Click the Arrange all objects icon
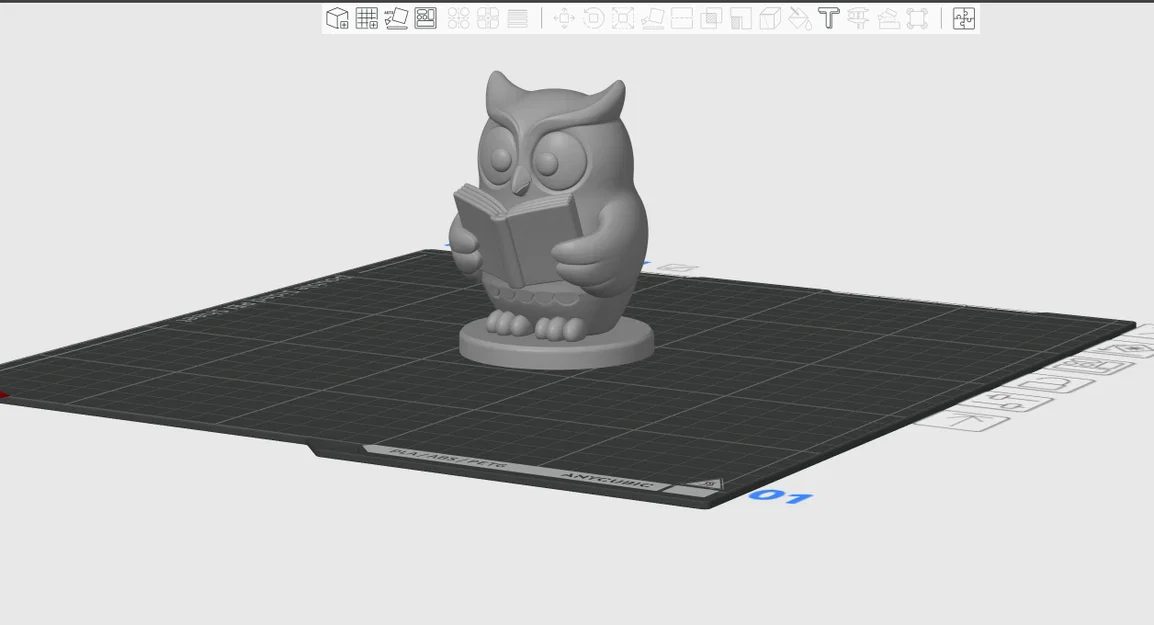Viewport: 1154px width, 625px height. [425, 18]
